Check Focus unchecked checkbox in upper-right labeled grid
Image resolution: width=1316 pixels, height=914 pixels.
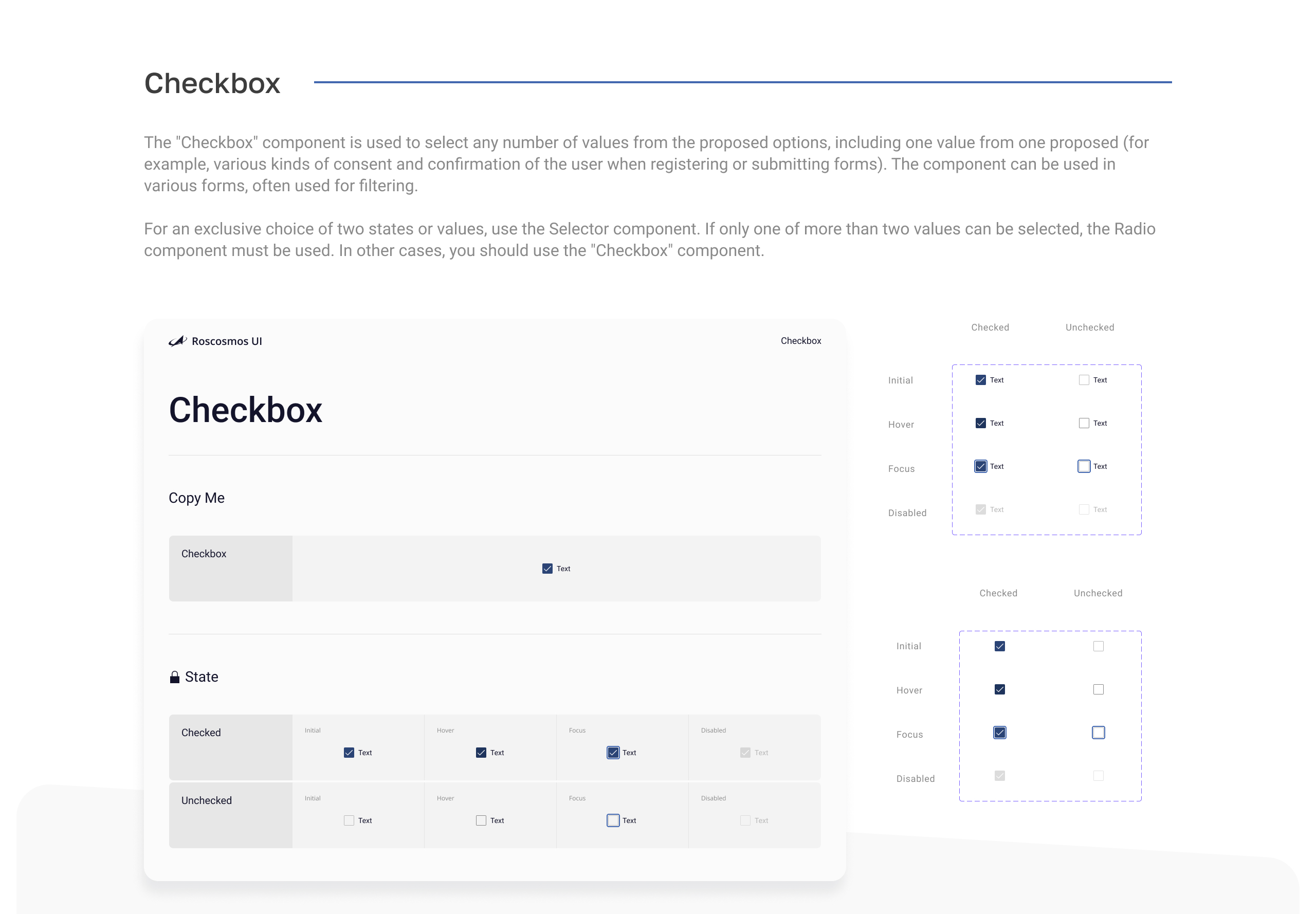1084,466
